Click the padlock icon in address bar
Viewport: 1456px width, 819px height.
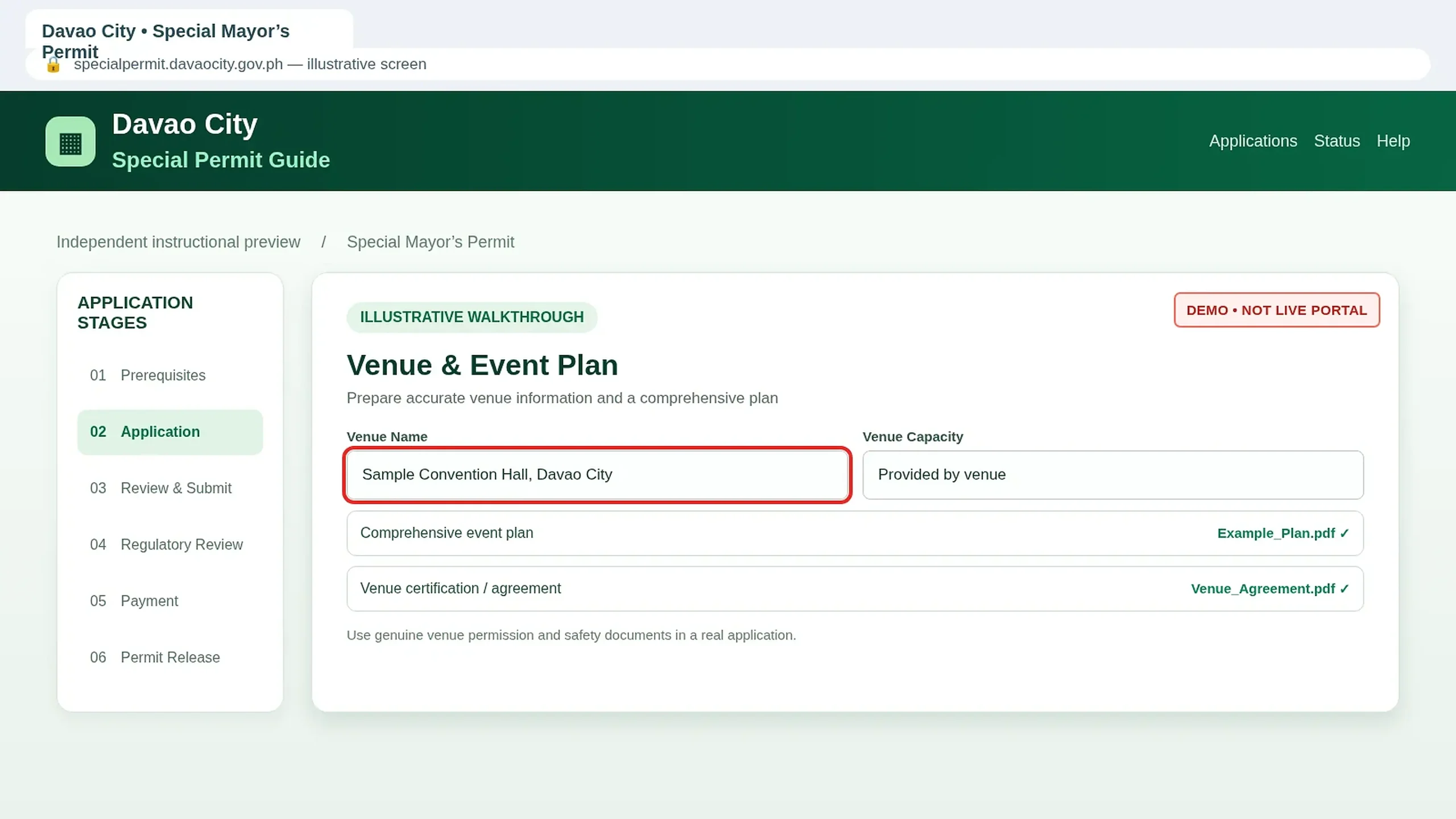(53, 65)
